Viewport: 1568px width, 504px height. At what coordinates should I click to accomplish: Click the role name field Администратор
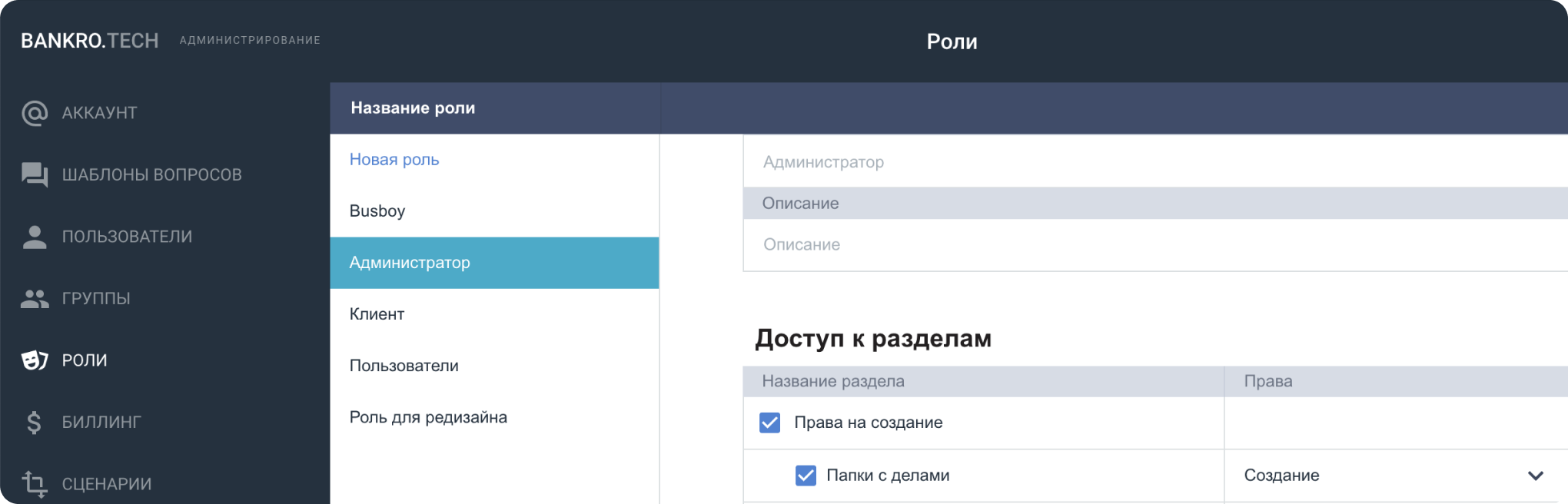[1155, 162]
